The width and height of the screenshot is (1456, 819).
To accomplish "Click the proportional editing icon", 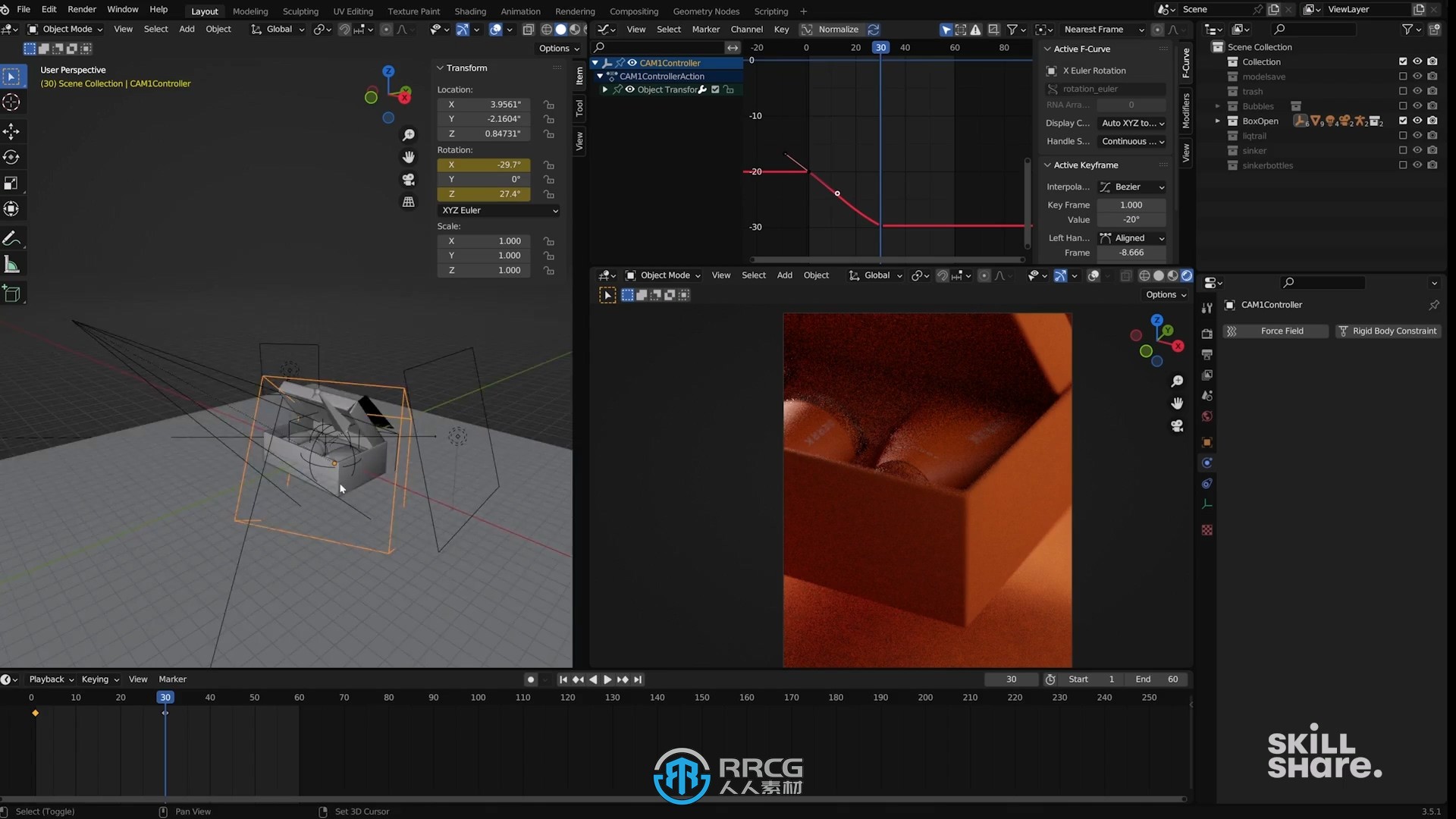I will pyautogui.click(x=384, y=29).
